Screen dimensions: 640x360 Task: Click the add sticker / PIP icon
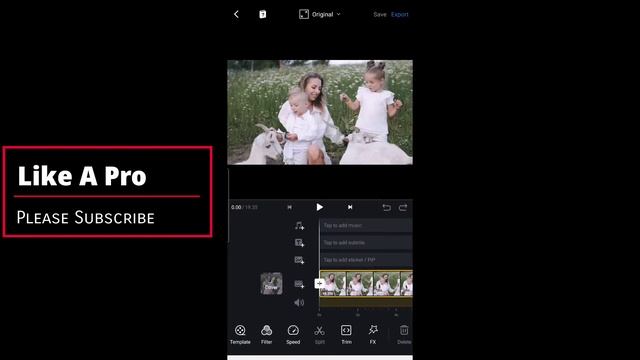tap(299, 260)
